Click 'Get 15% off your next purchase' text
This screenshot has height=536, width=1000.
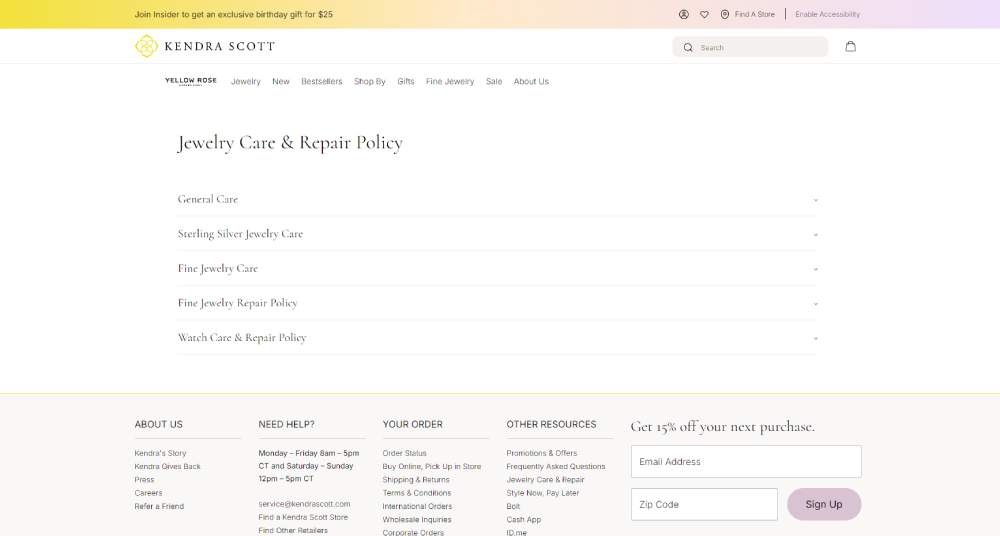723,427
